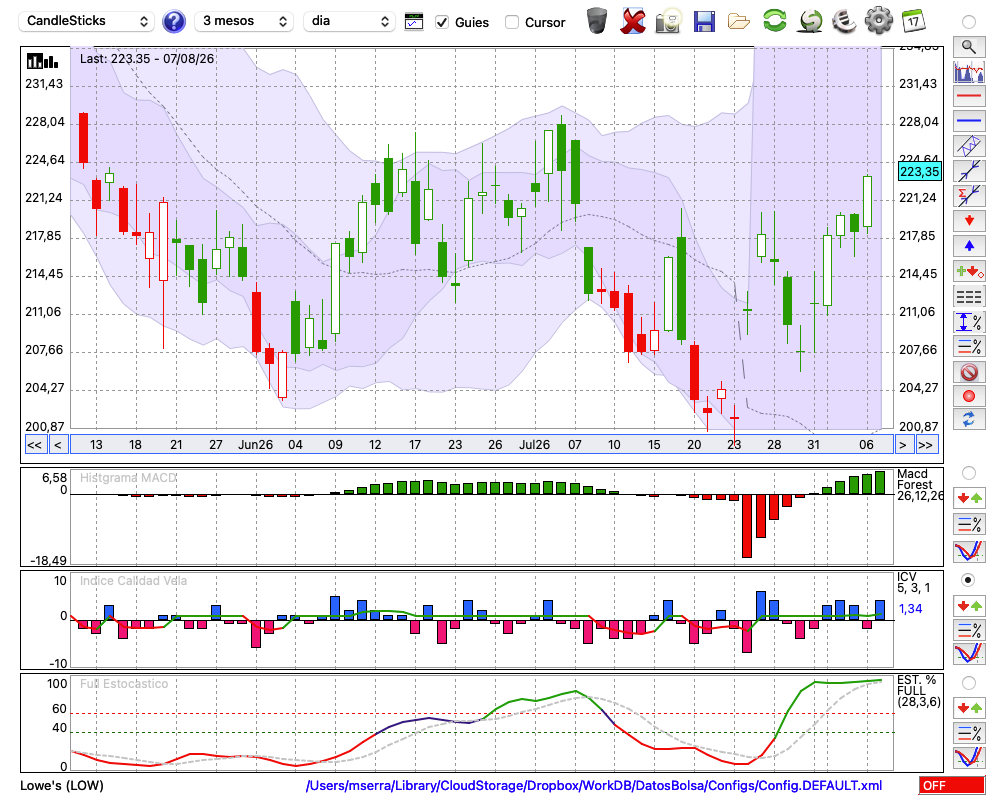Click the red X delete icon

click(633, 21)
